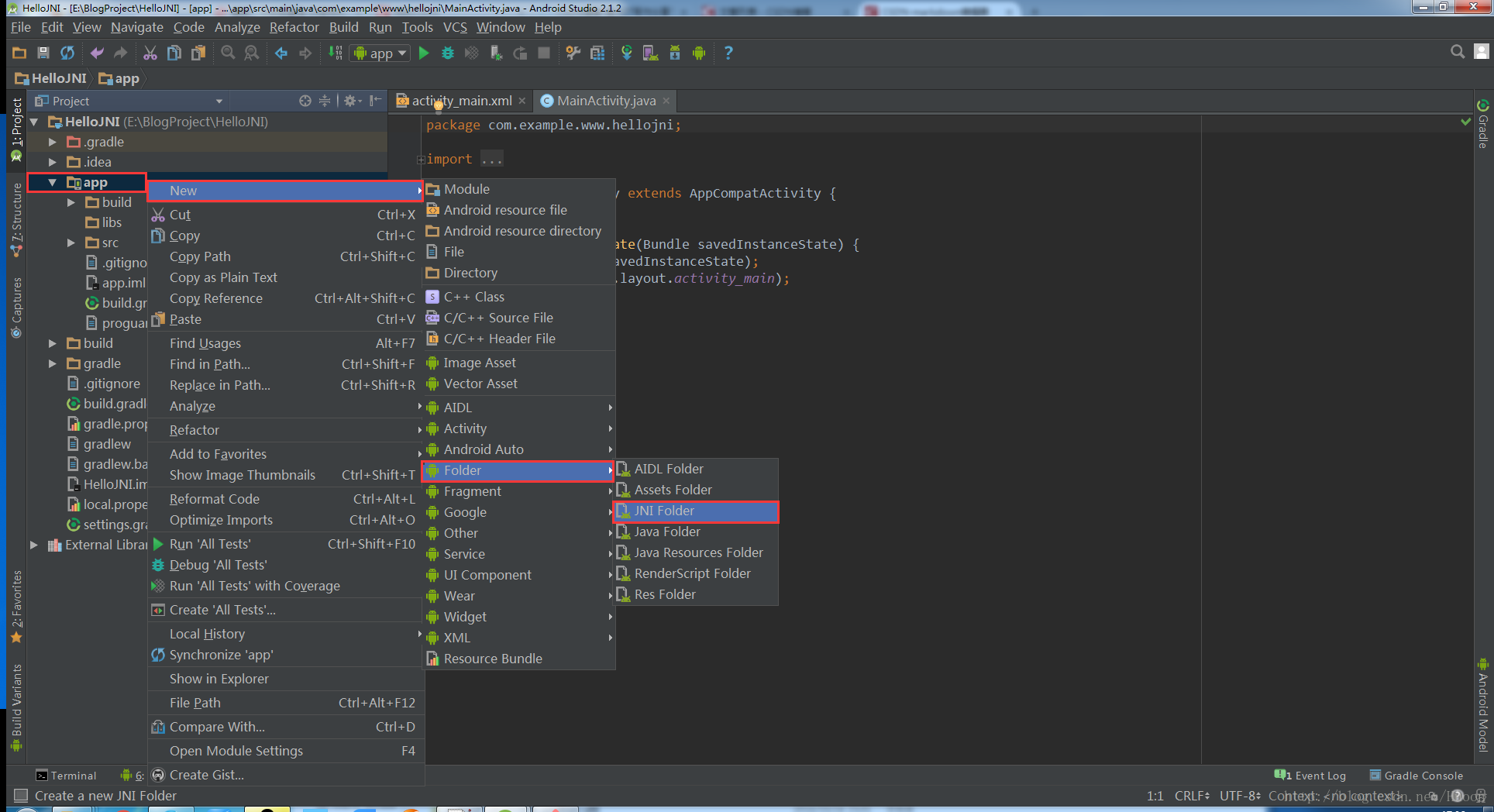Viewport: 1494px width, 812px height.
Task: Choose Synchronize 'app' menu entry
Action: tap(285, 655)
